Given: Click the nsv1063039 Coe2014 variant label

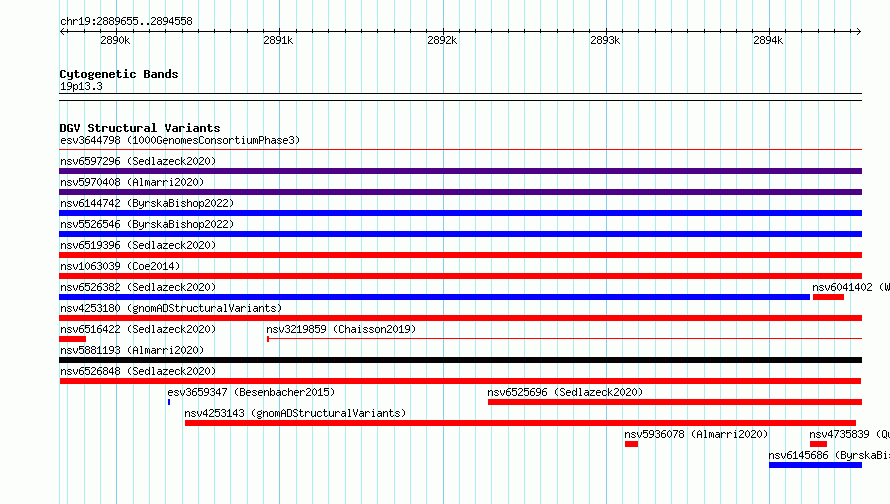Looking at the screenshot, I should (x=120, y=266).
